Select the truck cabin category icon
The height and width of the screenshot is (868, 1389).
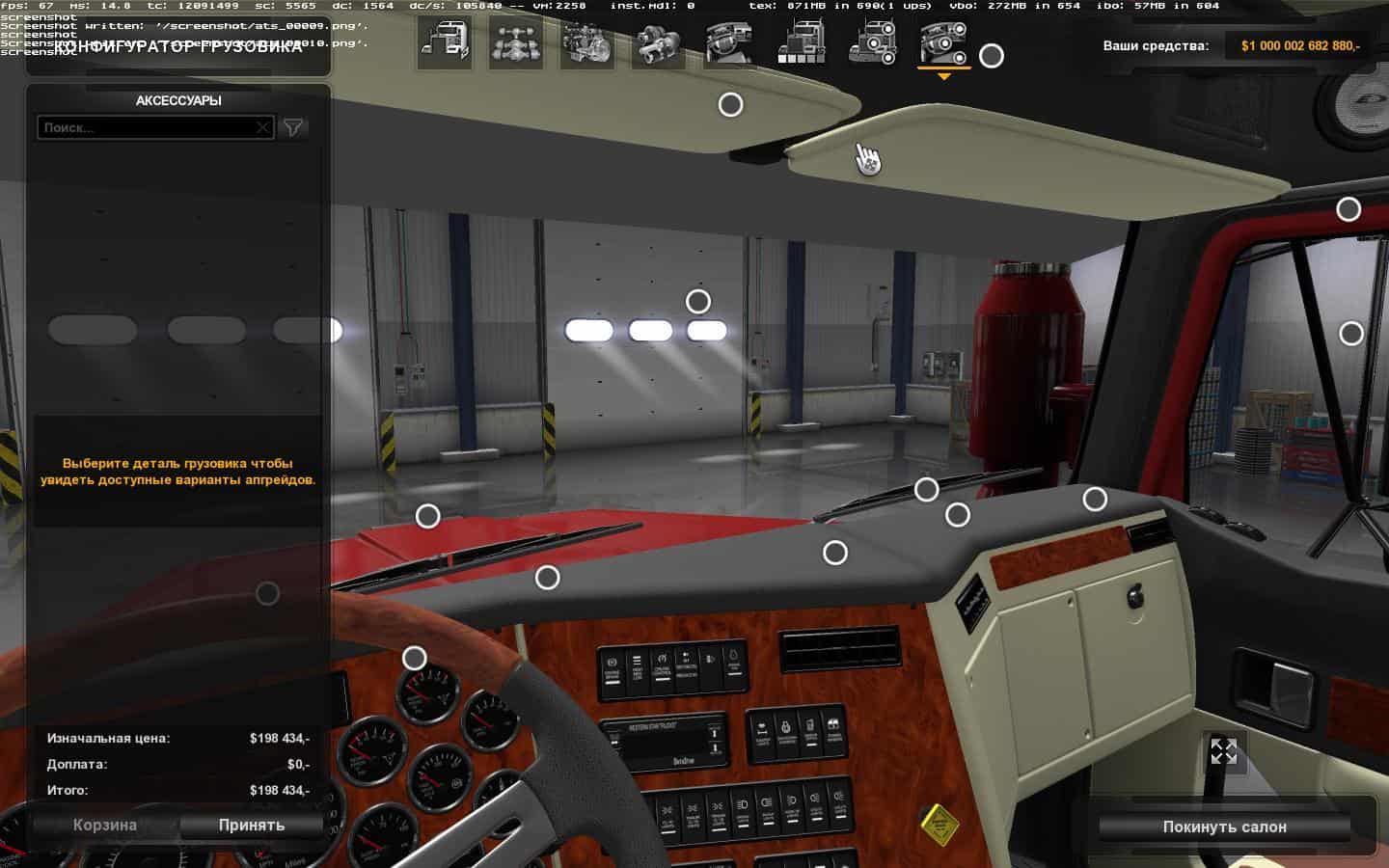pos(445,45)
